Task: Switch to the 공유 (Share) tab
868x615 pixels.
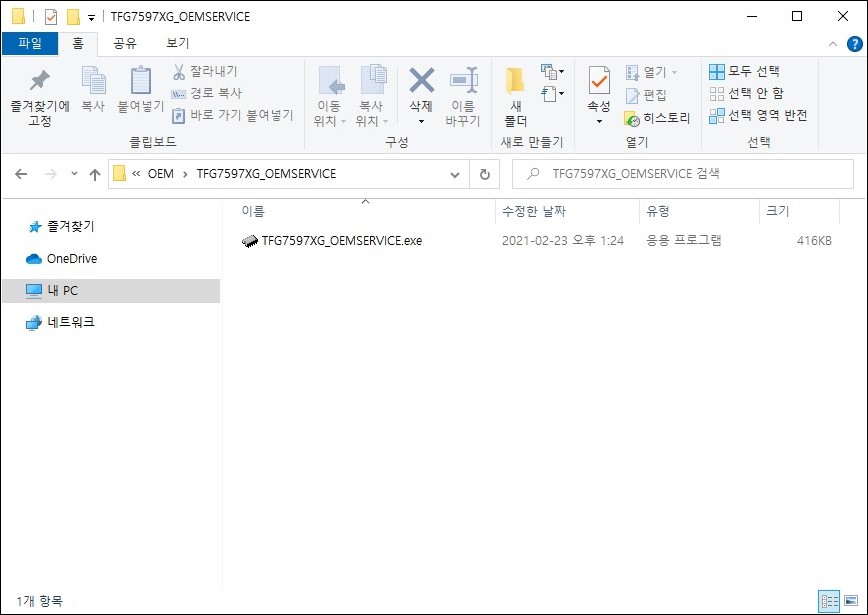Action: (x=125, y=43)
